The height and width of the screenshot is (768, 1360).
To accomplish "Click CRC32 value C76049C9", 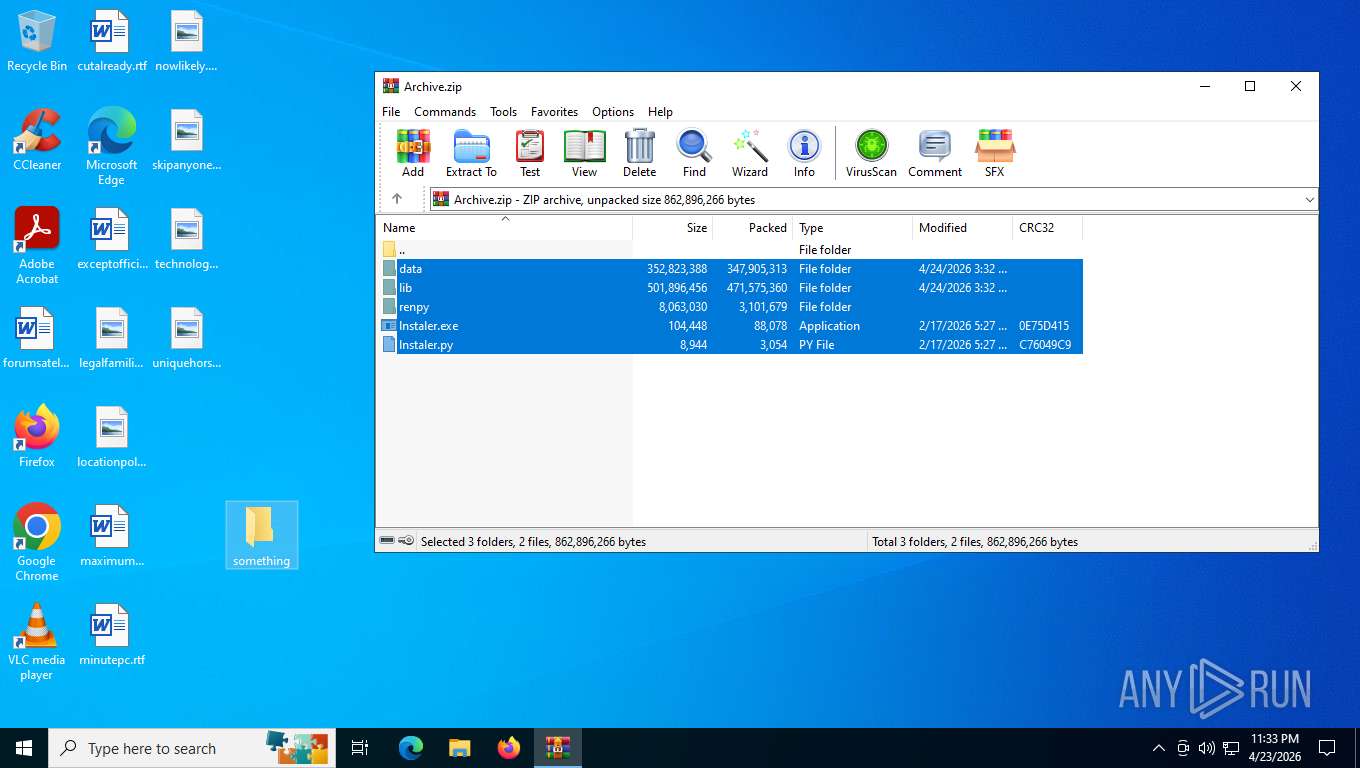I will pyautogui.click(x=1044, y=345).
